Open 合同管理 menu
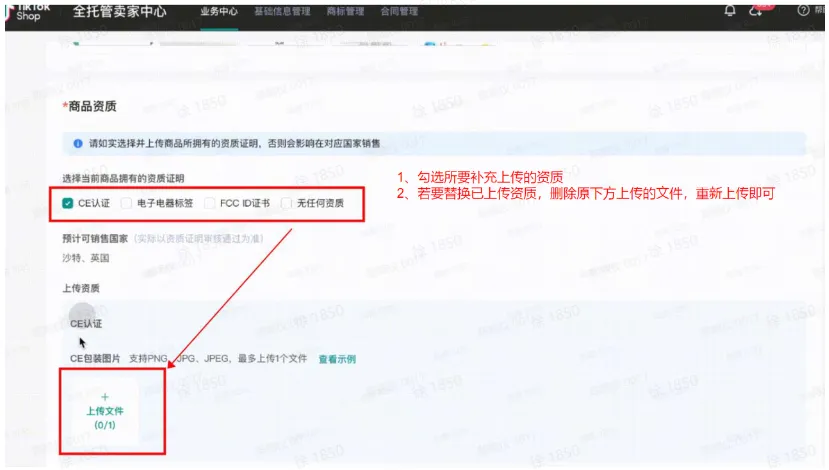The width and height of the screenshot is (829, 470). tap(399, 11)
